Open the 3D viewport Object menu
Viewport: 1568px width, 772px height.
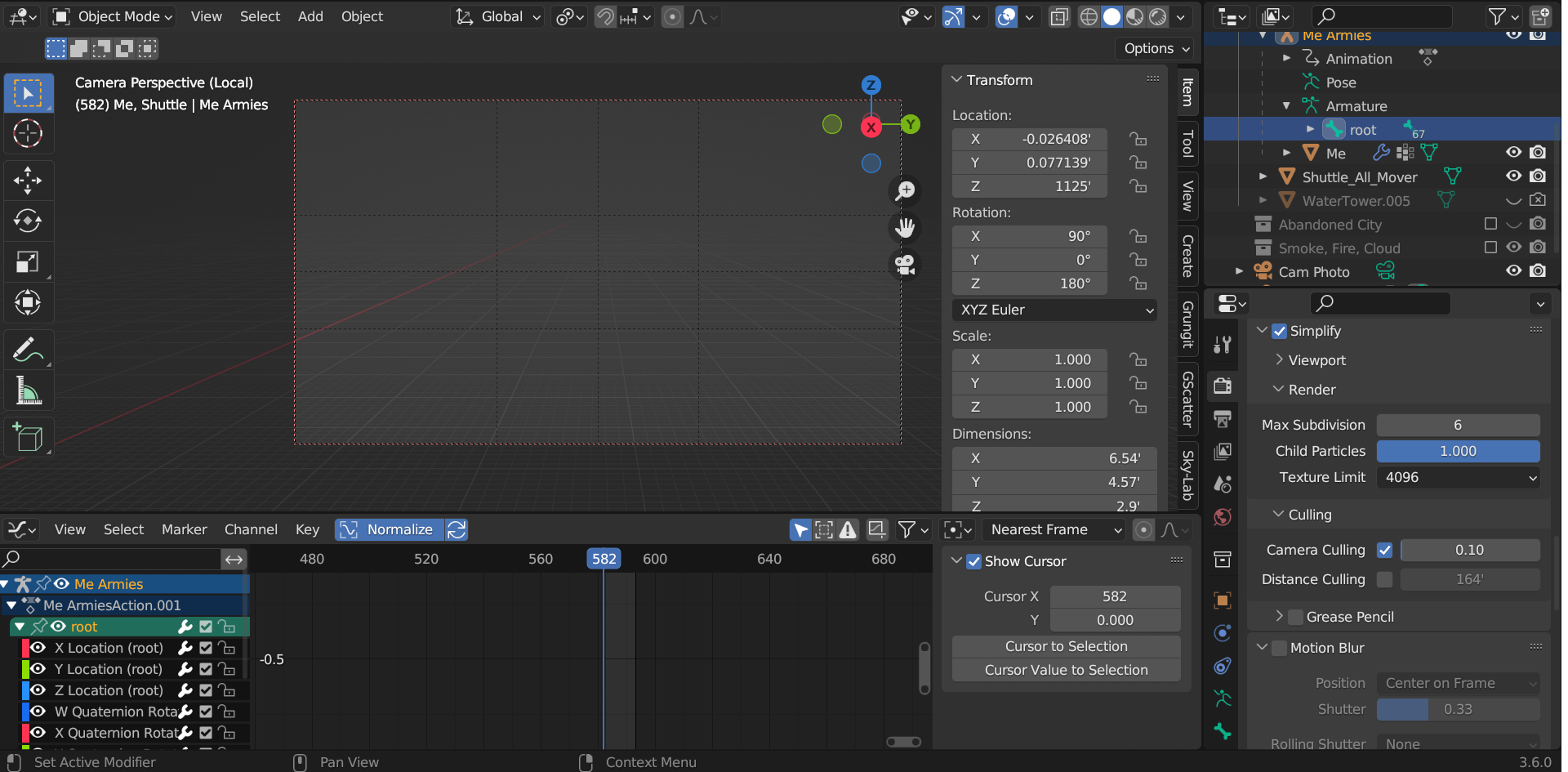point(362,16)
